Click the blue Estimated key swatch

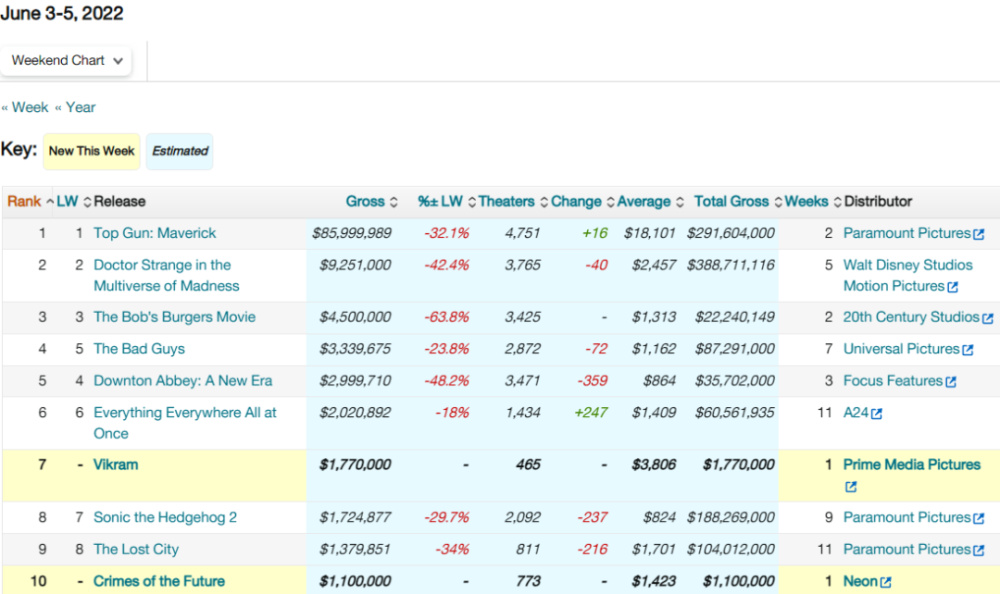pos(180,151)
